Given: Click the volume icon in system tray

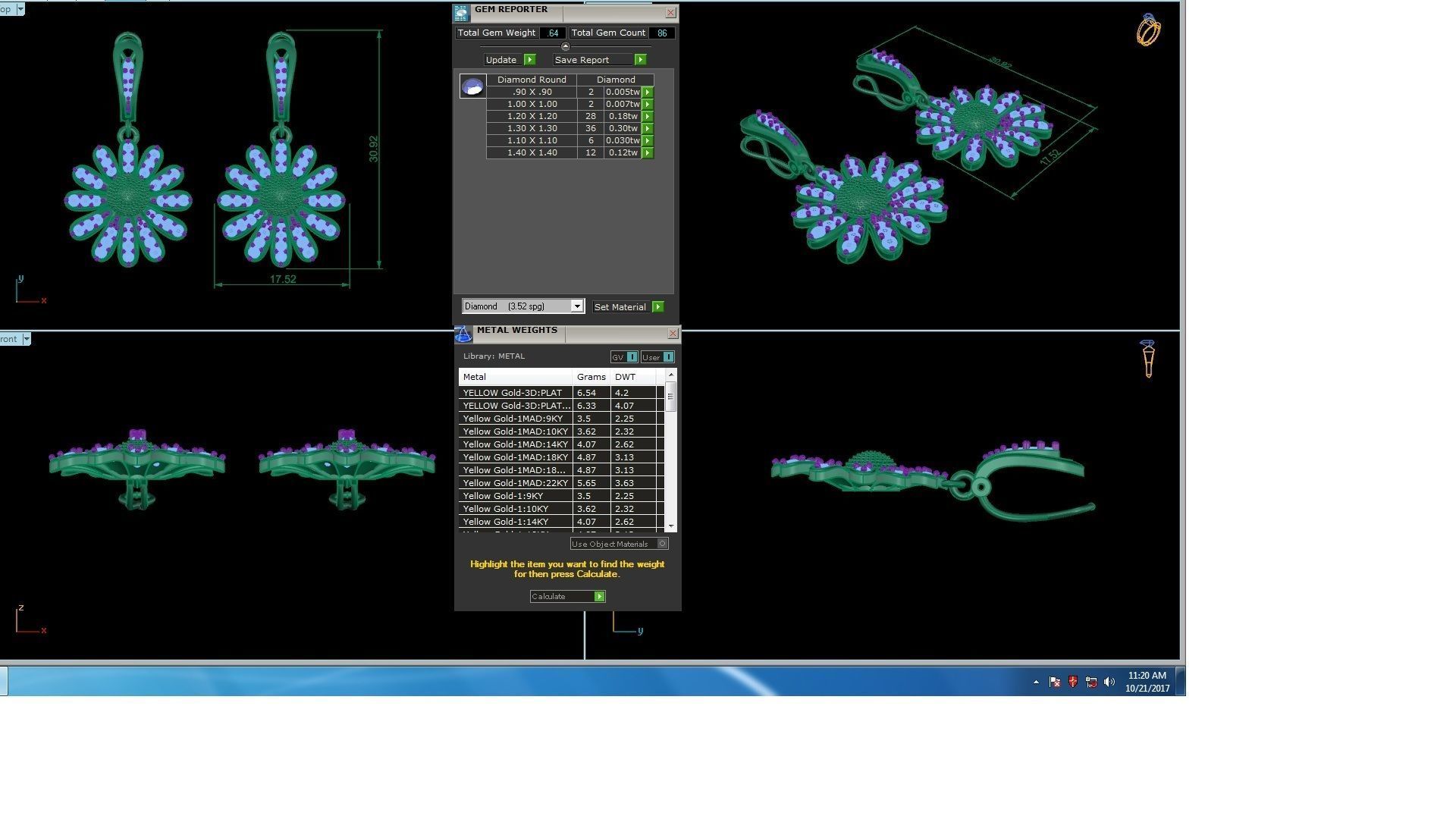Looking at the screenshot, I should click(x=1109, y=682).
